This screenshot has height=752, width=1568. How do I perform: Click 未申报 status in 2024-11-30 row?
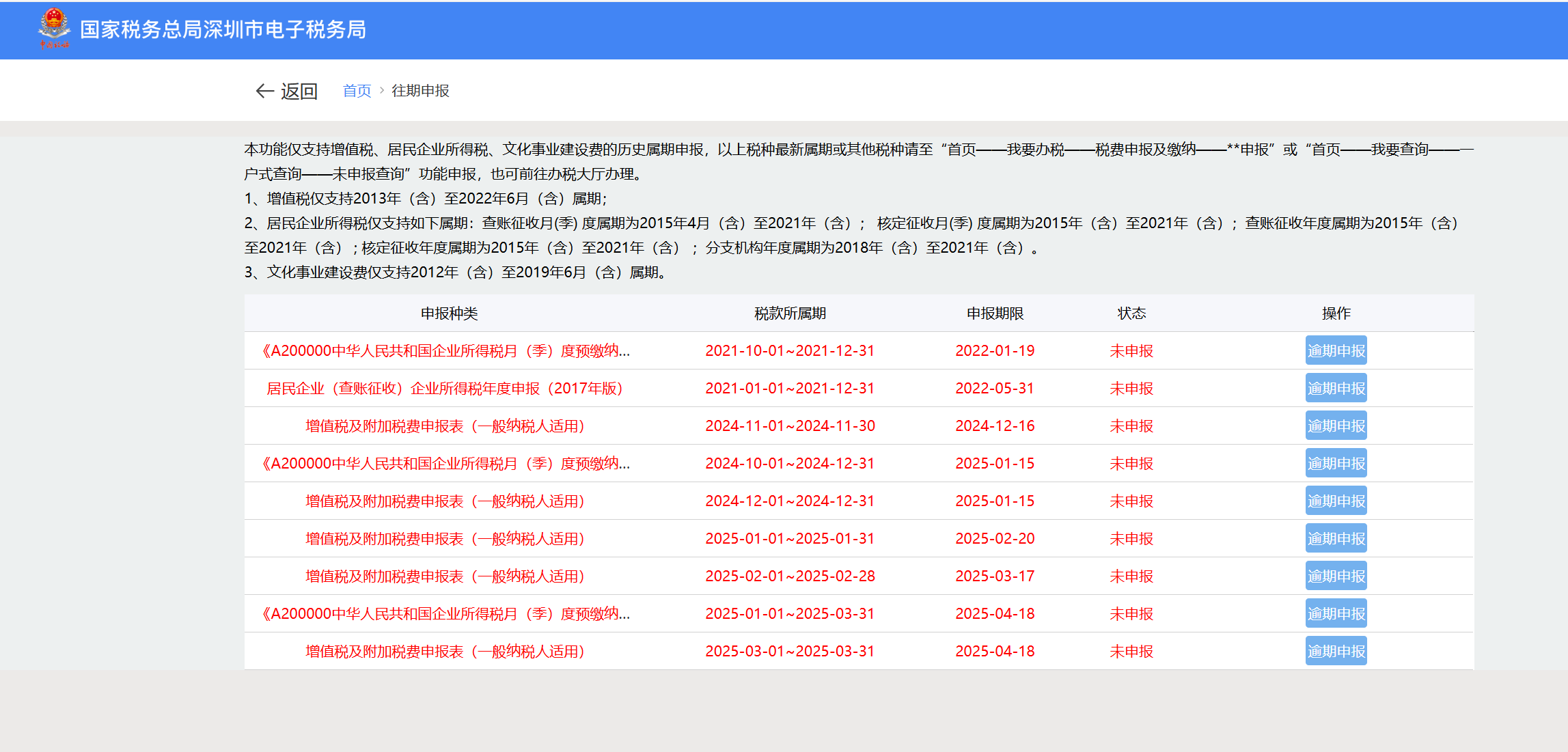pos(1131,426)
